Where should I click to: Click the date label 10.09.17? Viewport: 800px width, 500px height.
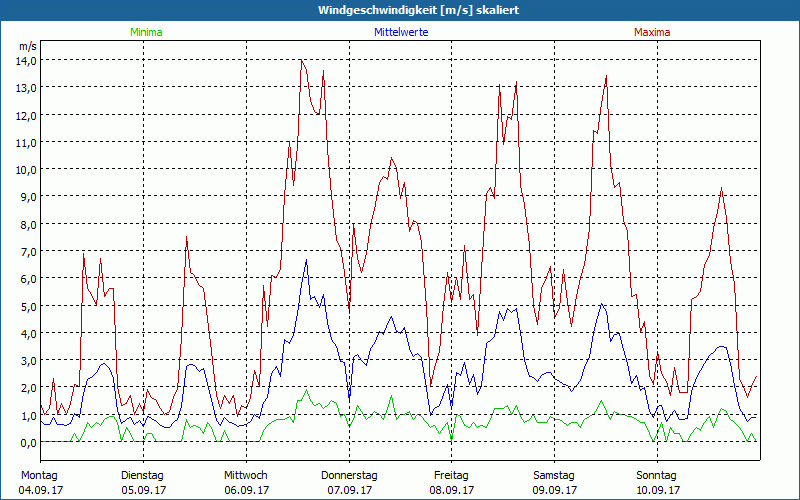pos(658,490)
